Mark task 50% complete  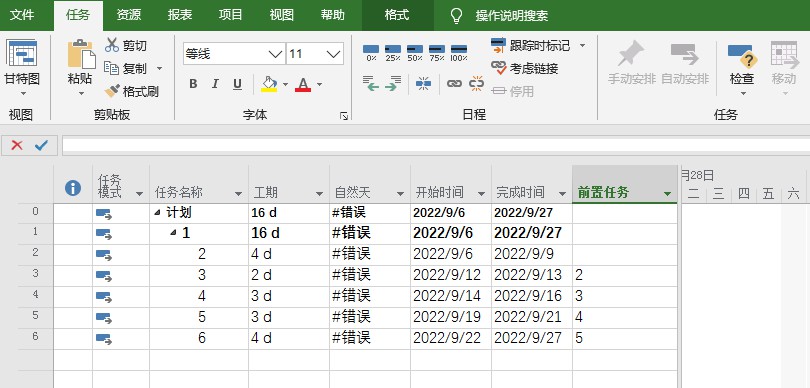(415, 53)
